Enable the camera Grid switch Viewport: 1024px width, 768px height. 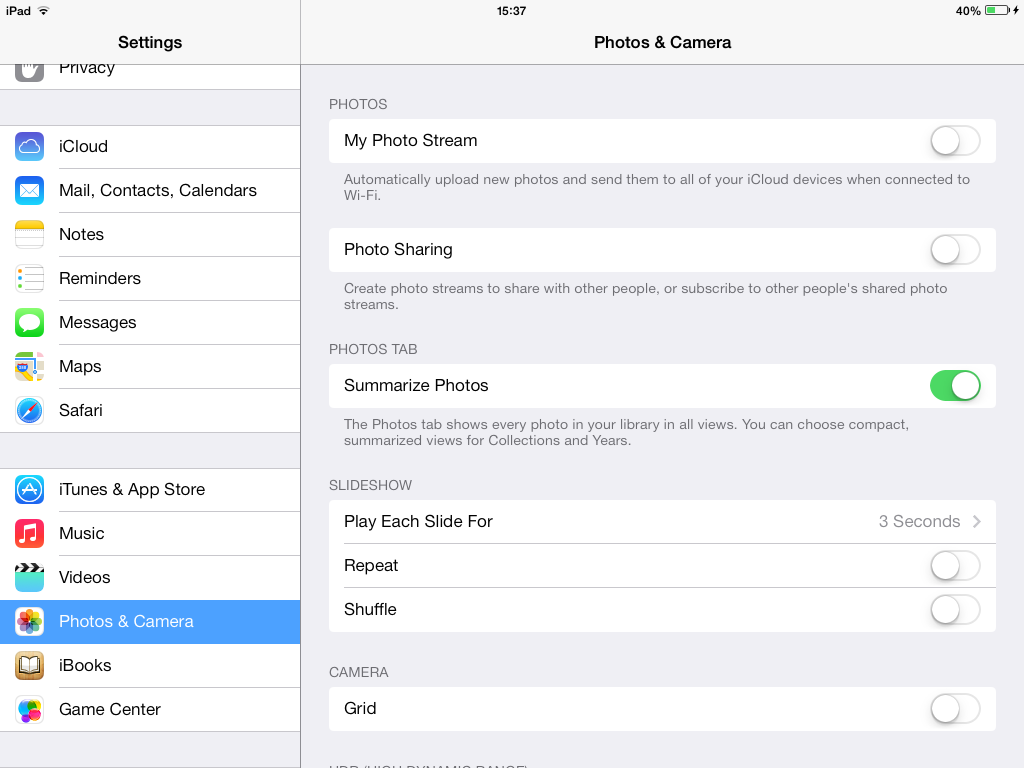(x=955, y=709)
